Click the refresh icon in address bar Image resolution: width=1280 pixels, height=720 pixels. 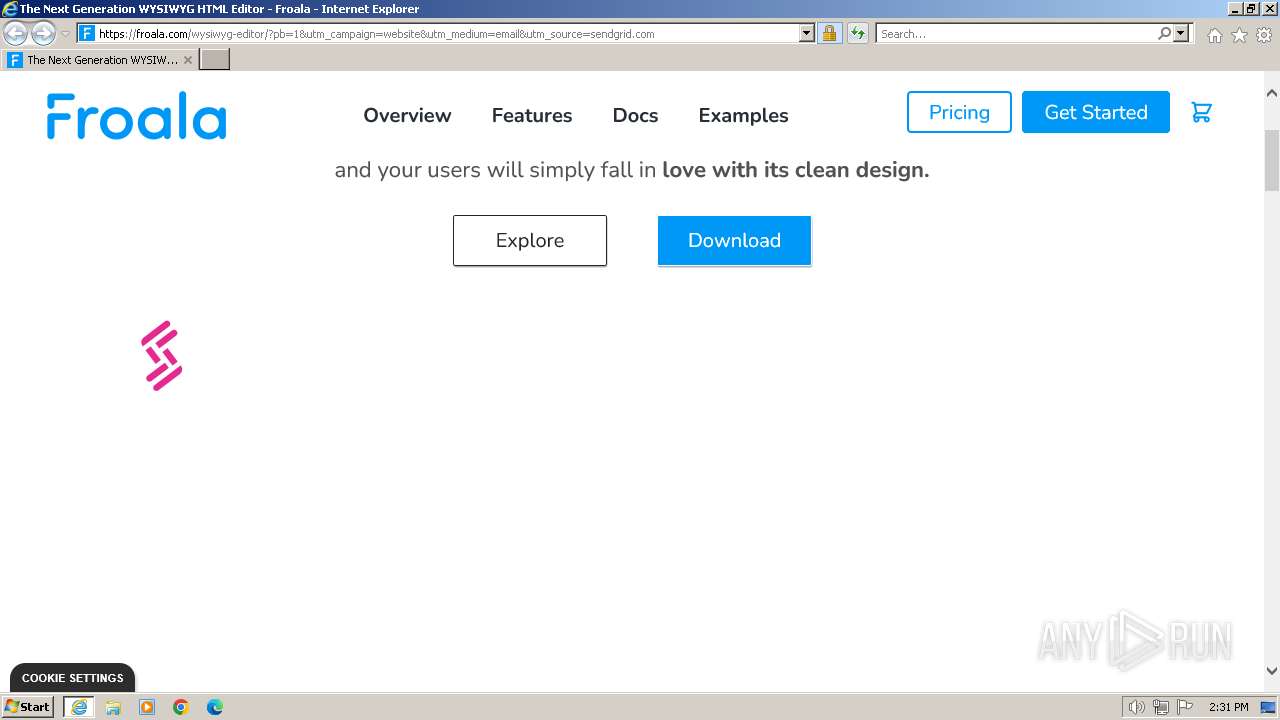858,33
